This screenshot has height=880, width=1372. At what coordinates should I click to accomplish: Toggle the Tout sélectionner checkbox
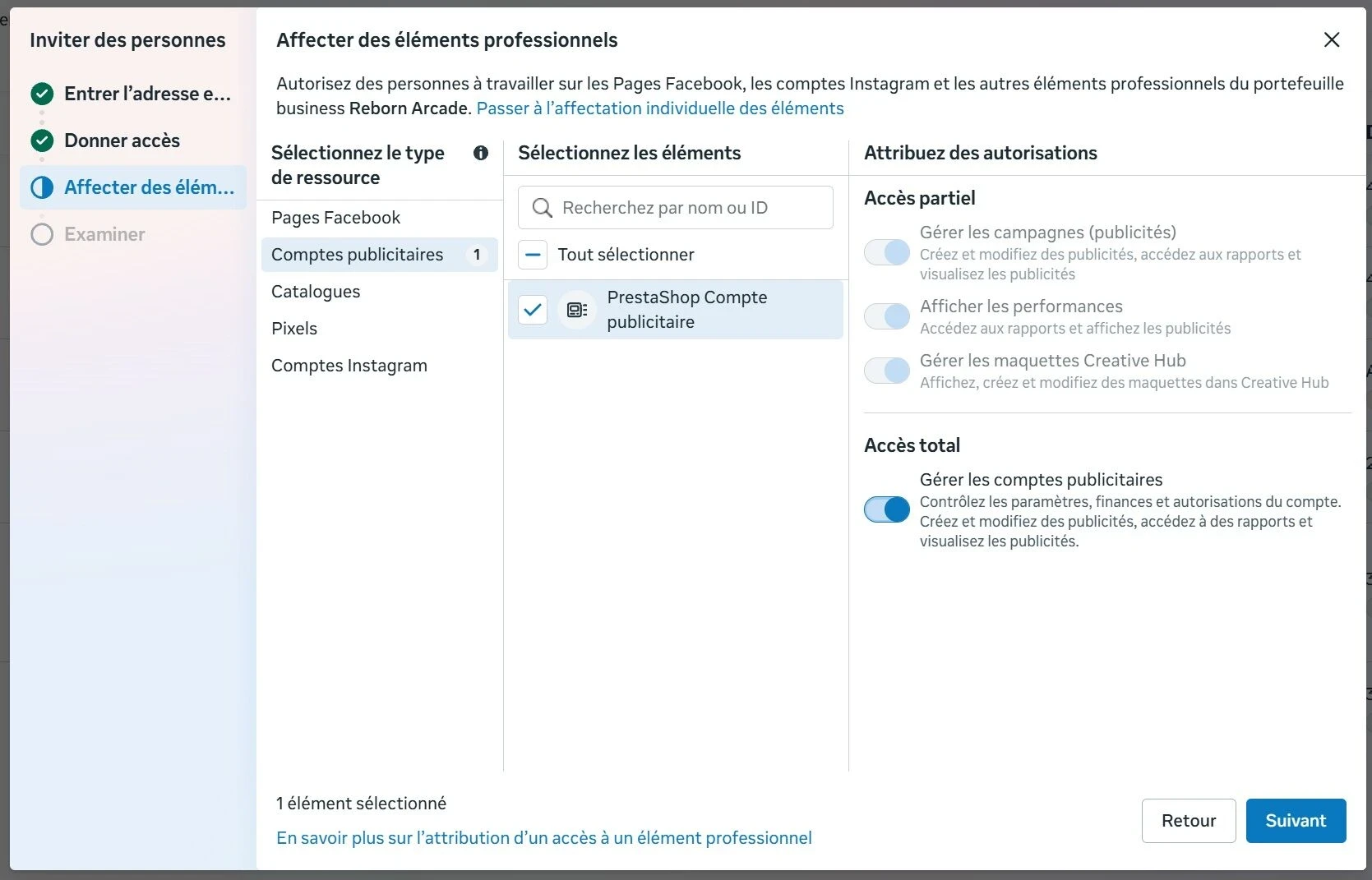click(533, 255)
